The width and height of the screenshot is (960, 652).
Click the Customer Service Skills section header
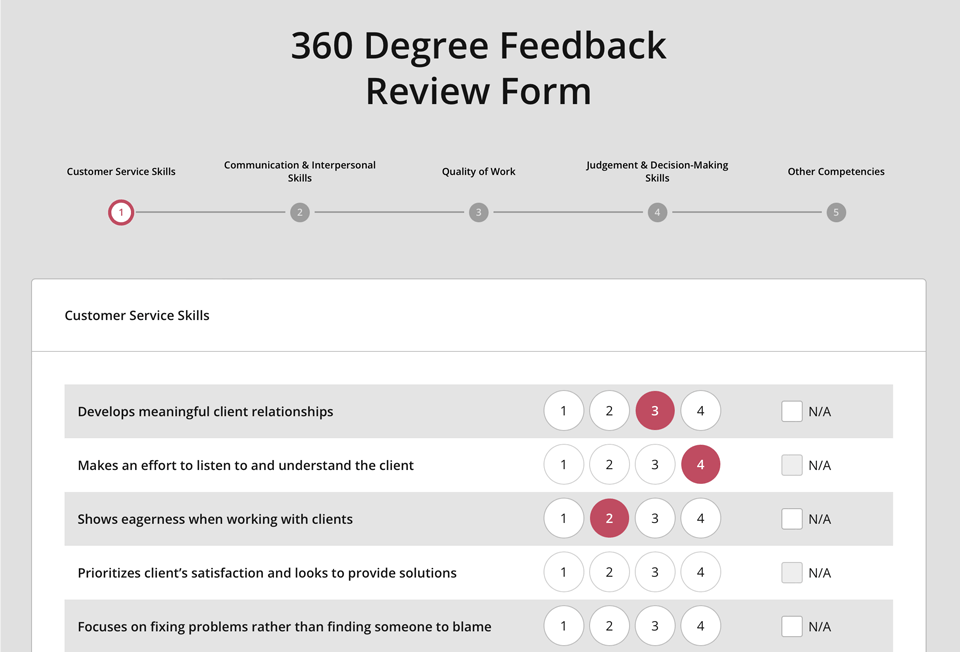[137, 315]
